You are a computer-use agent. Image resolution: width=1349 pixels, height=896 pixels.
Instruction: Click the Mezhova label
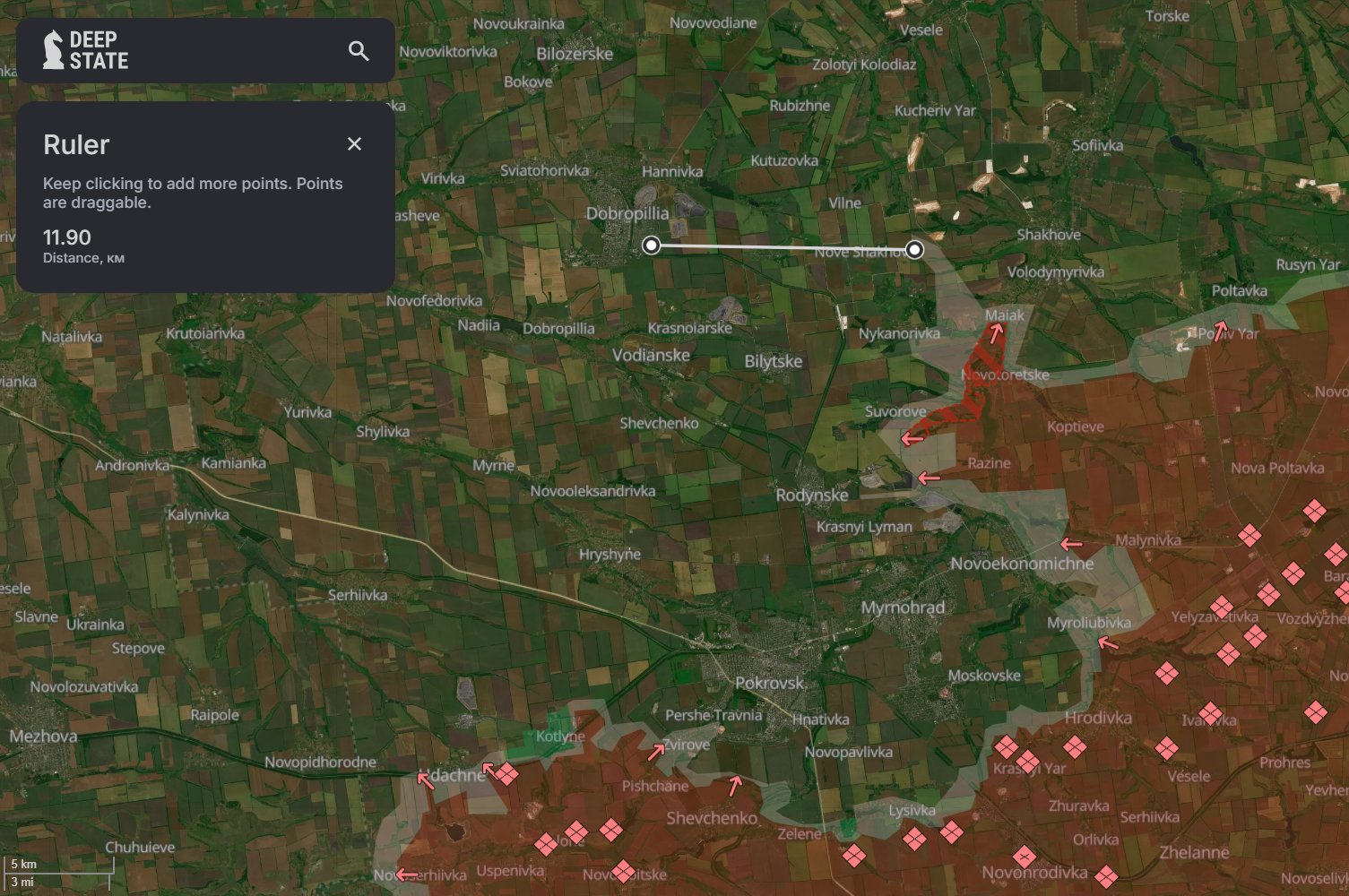coord(43,737)
